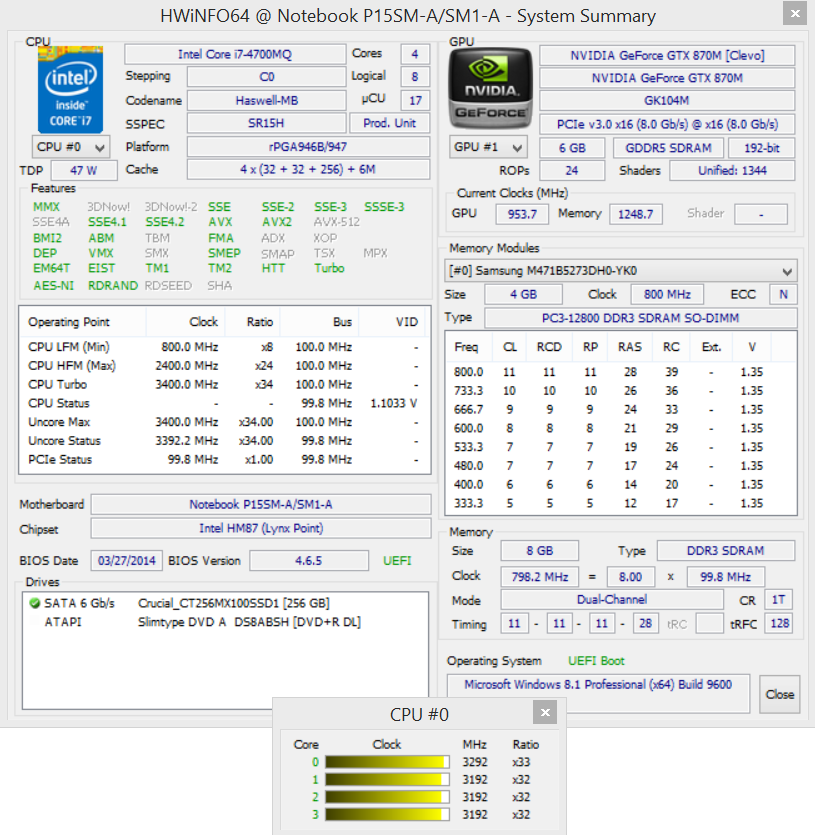
Task: Click the Uncore Status row
Action: click(x=224, y=441)
